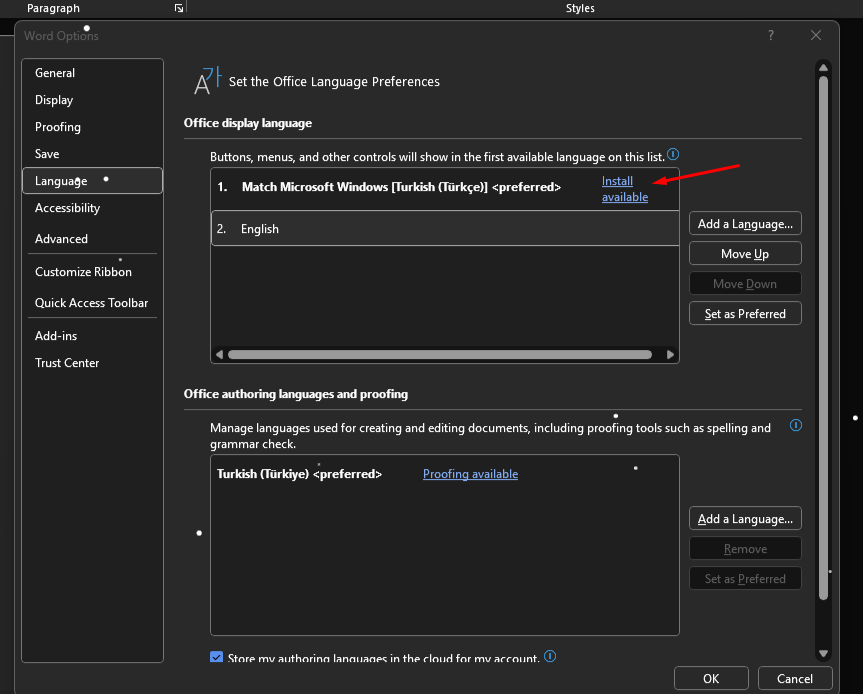Viewport: 863px width, 694px height.
Task: Open the Quick Access Toolbar category
Action: (x=92, y=303)
